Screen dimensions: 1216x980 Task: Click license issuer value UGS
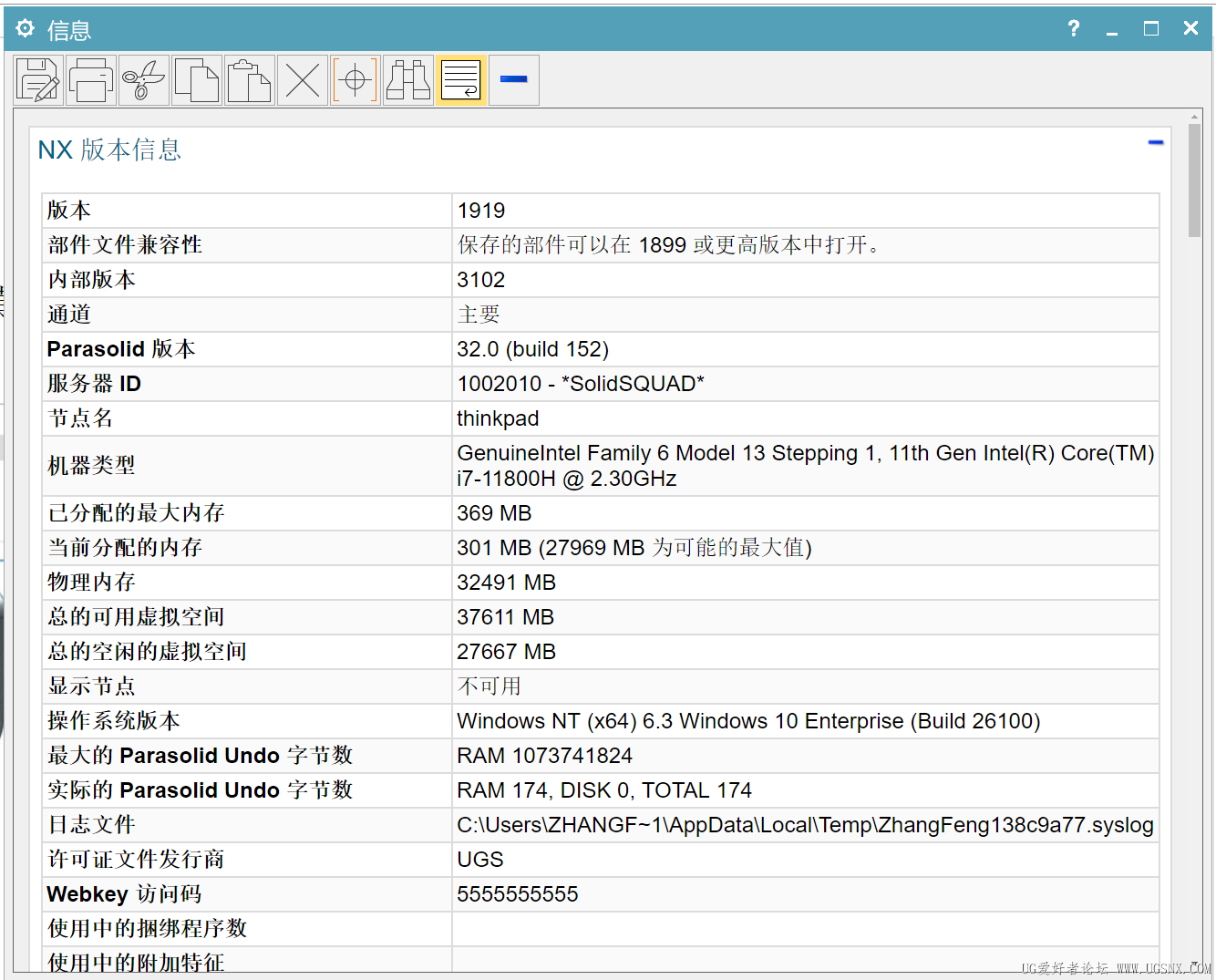pos(480,860)
